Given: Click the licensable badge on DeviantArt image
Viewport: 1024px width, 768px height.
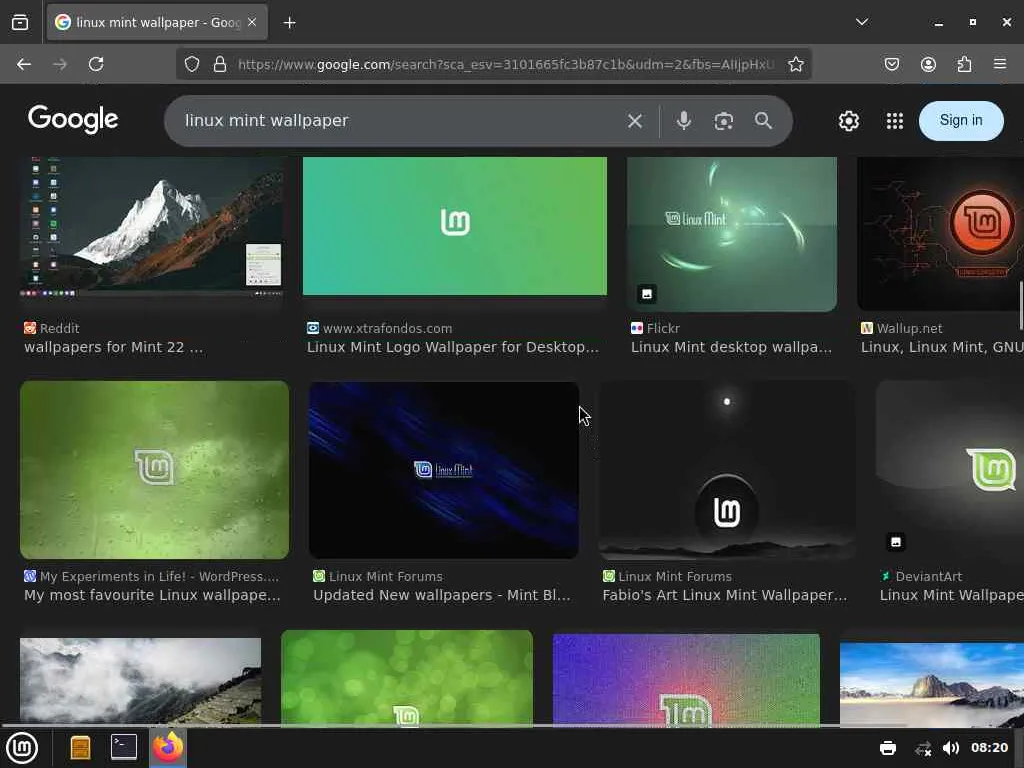Looking at the screenshot, I should 896,542.
